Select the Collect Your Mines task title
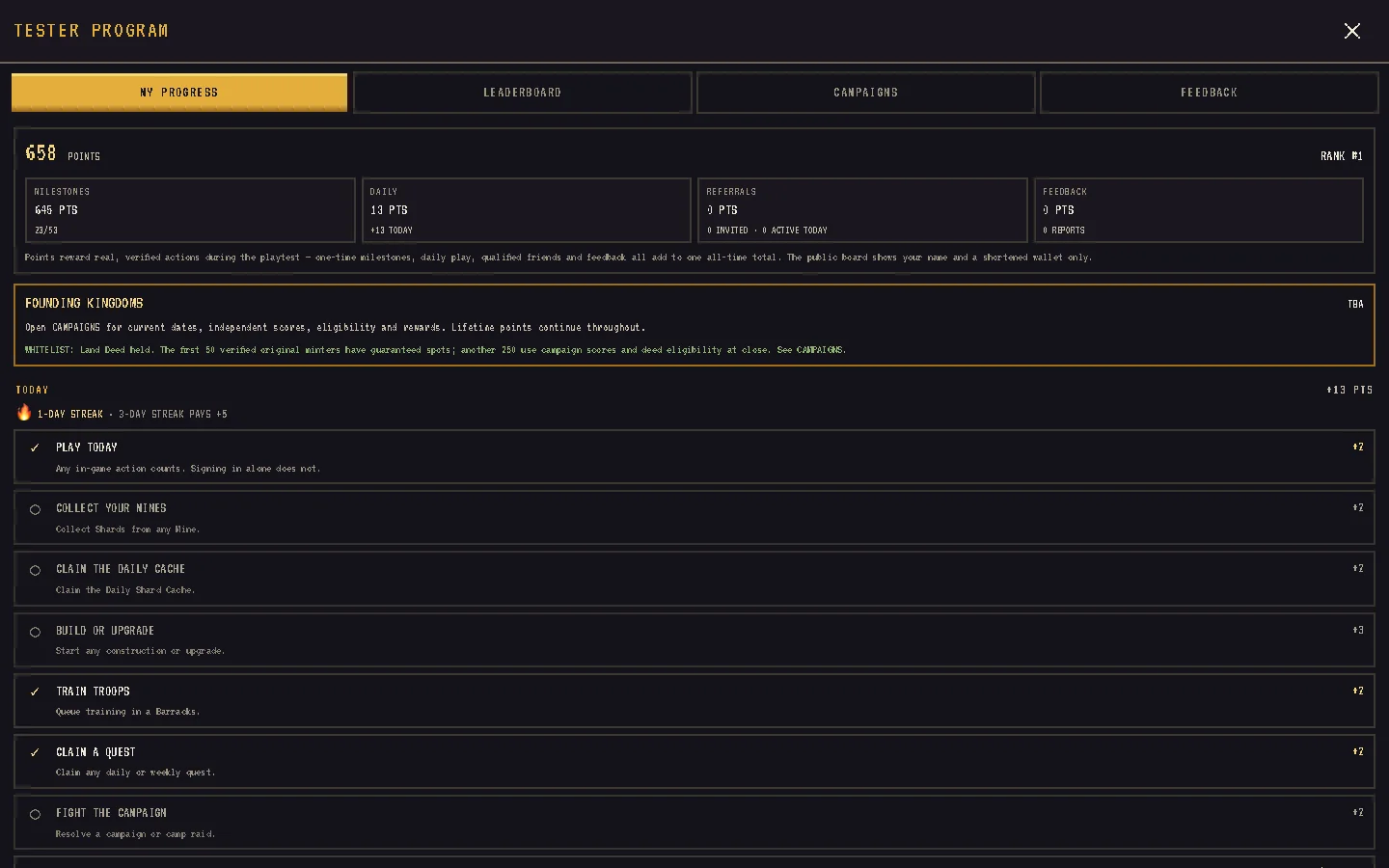Screen dimensions: 1389x868 click(111, 508)
